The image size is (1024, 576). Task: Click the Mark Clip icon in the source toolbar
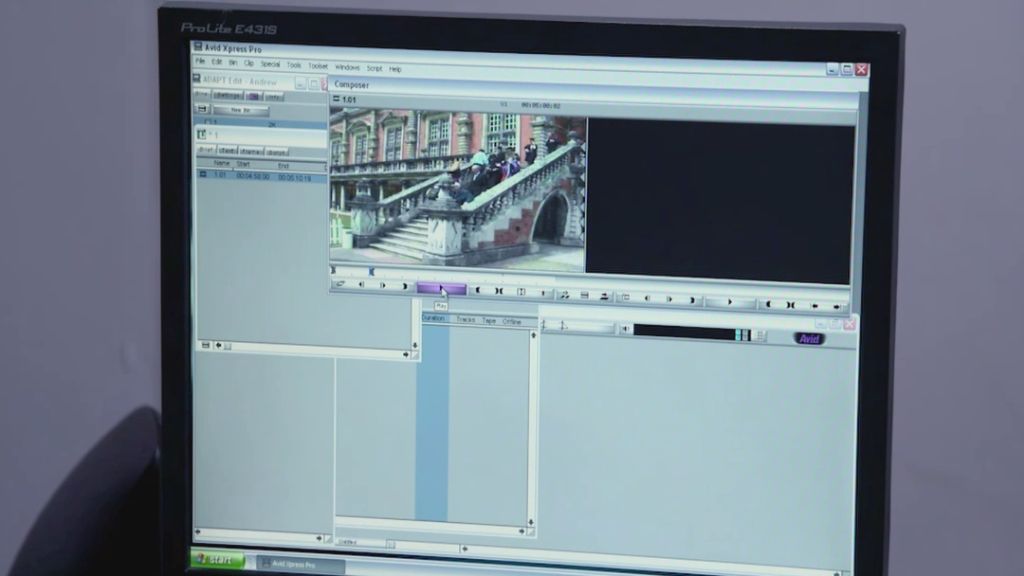click(x=521, y=292)
